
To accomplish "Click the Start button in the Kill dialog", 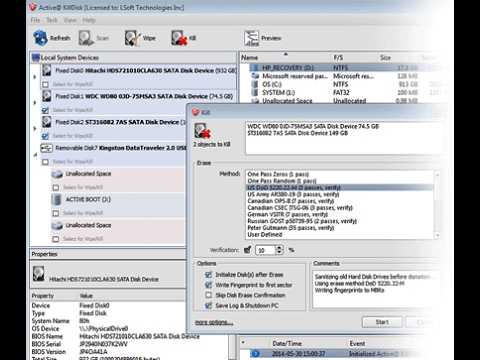I will tap(382, 322).
